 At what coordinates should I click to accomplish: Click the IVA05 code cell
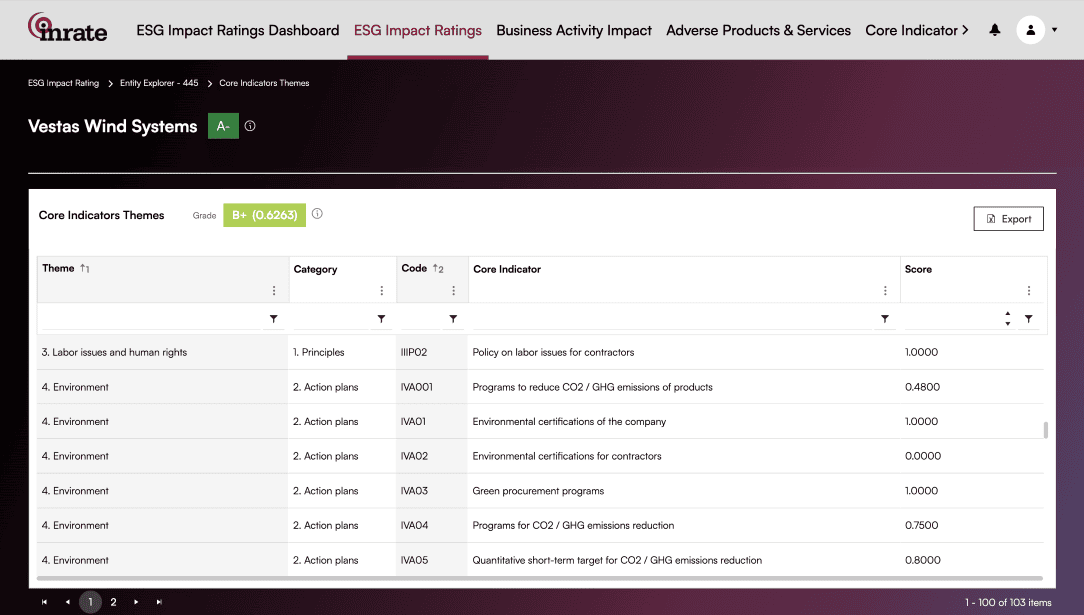[414, 560]
